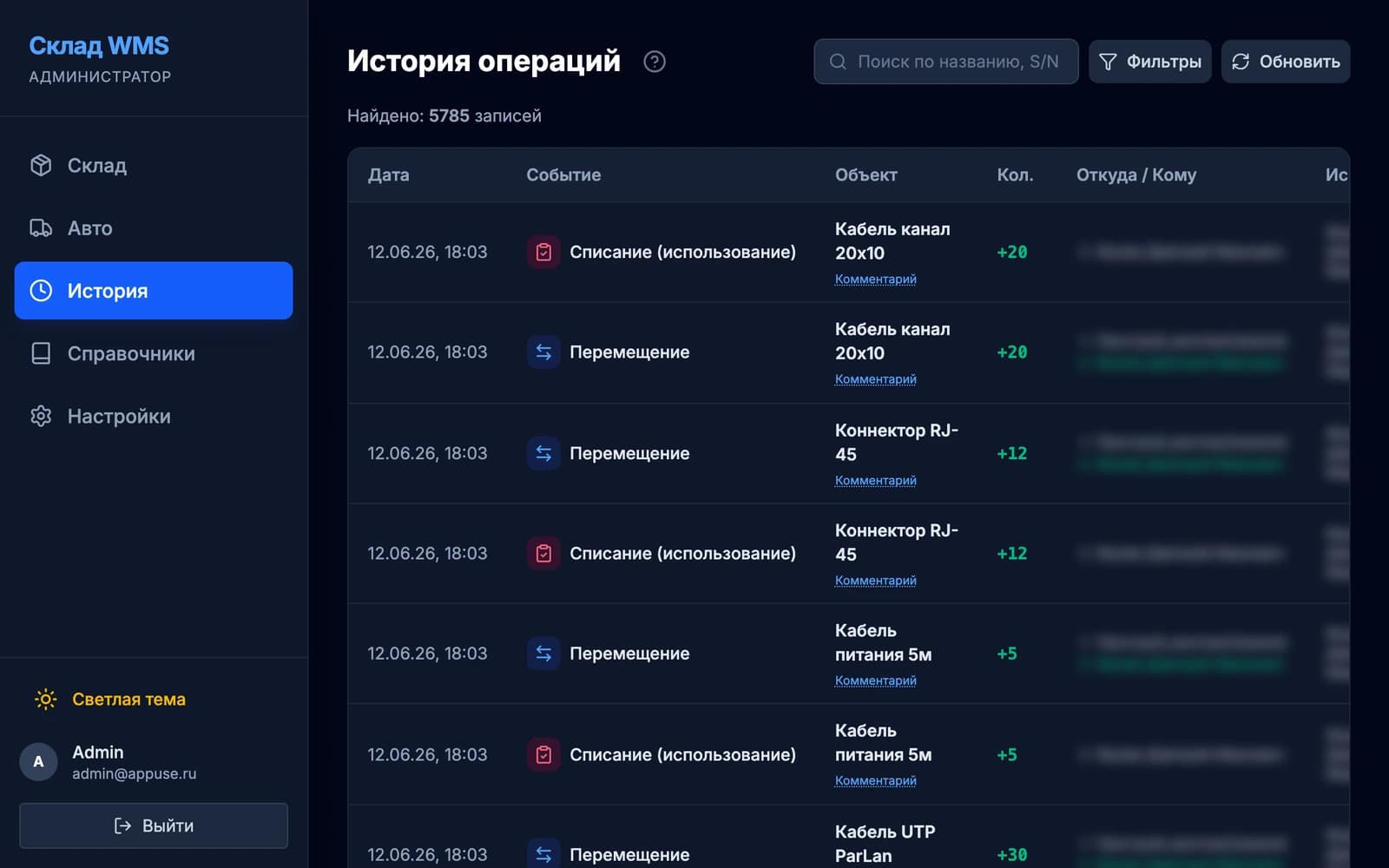
Task: Click the Объект column header
Action: pos(866,174)
